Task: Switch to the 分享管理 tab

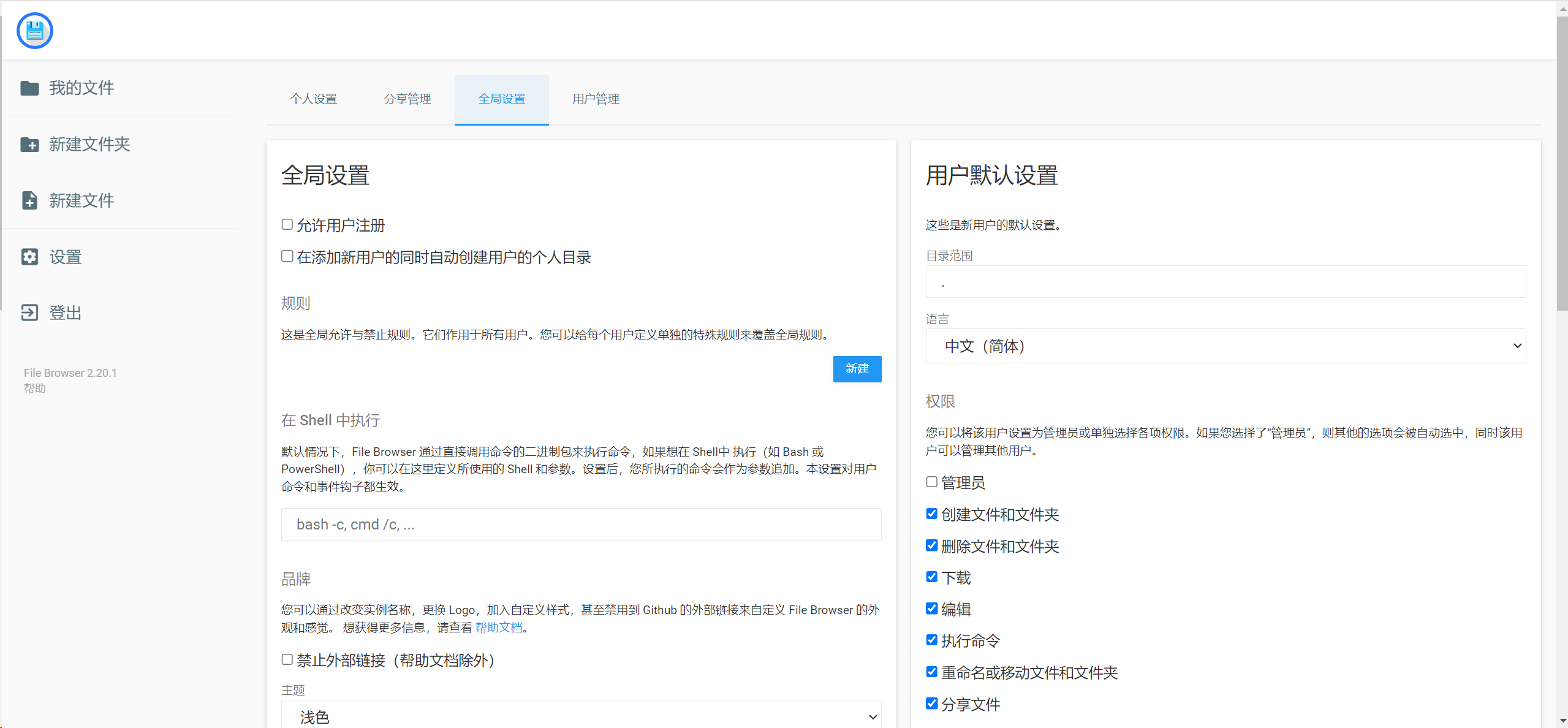Action: pyautogui.click(x=407, y=99)
